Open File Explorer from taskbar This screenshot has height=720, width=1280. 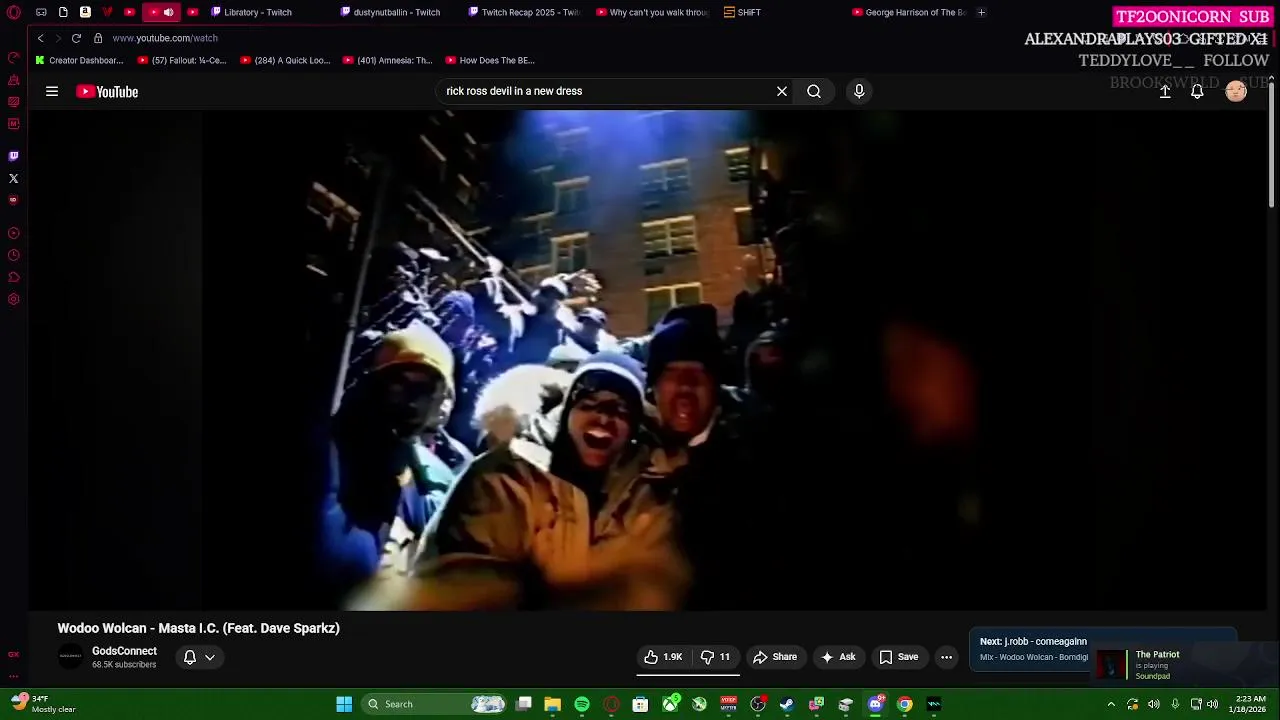click(552, 704)
